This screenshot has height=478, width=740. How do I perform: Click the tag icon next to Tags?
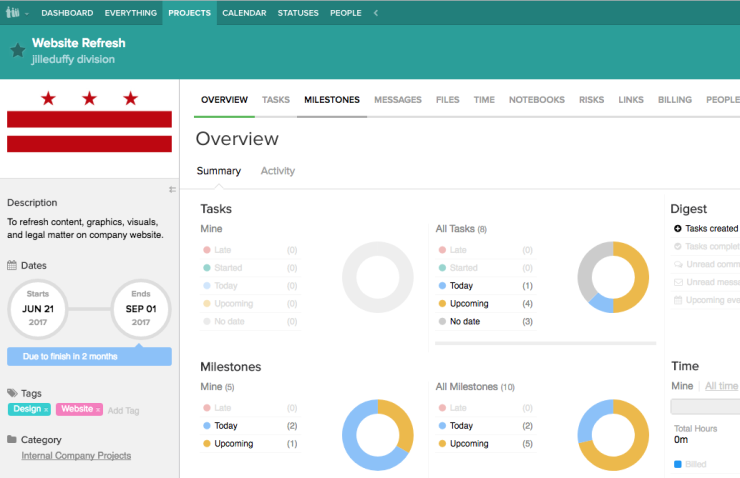12,394
